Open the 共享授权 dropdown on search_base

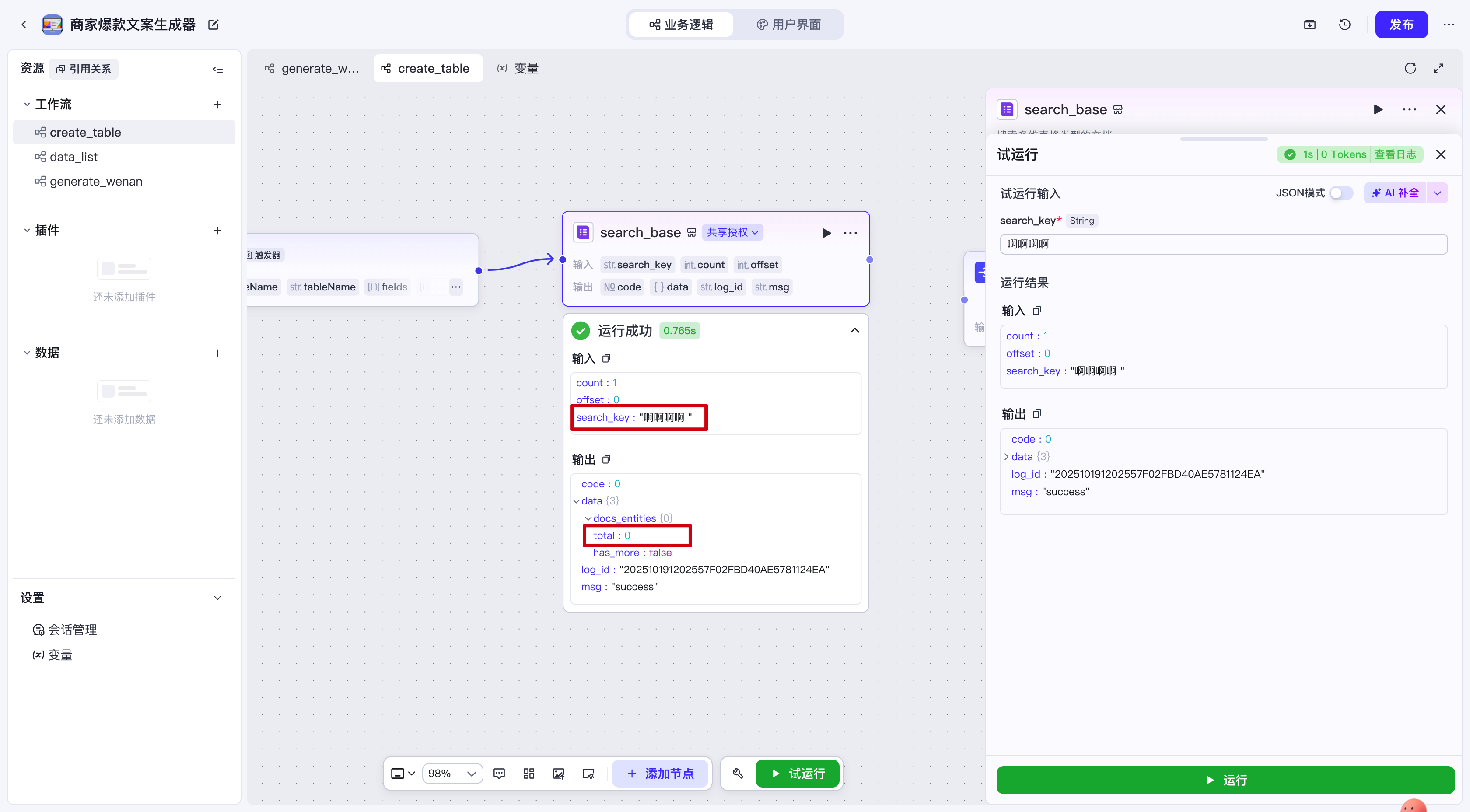[732, 232]
